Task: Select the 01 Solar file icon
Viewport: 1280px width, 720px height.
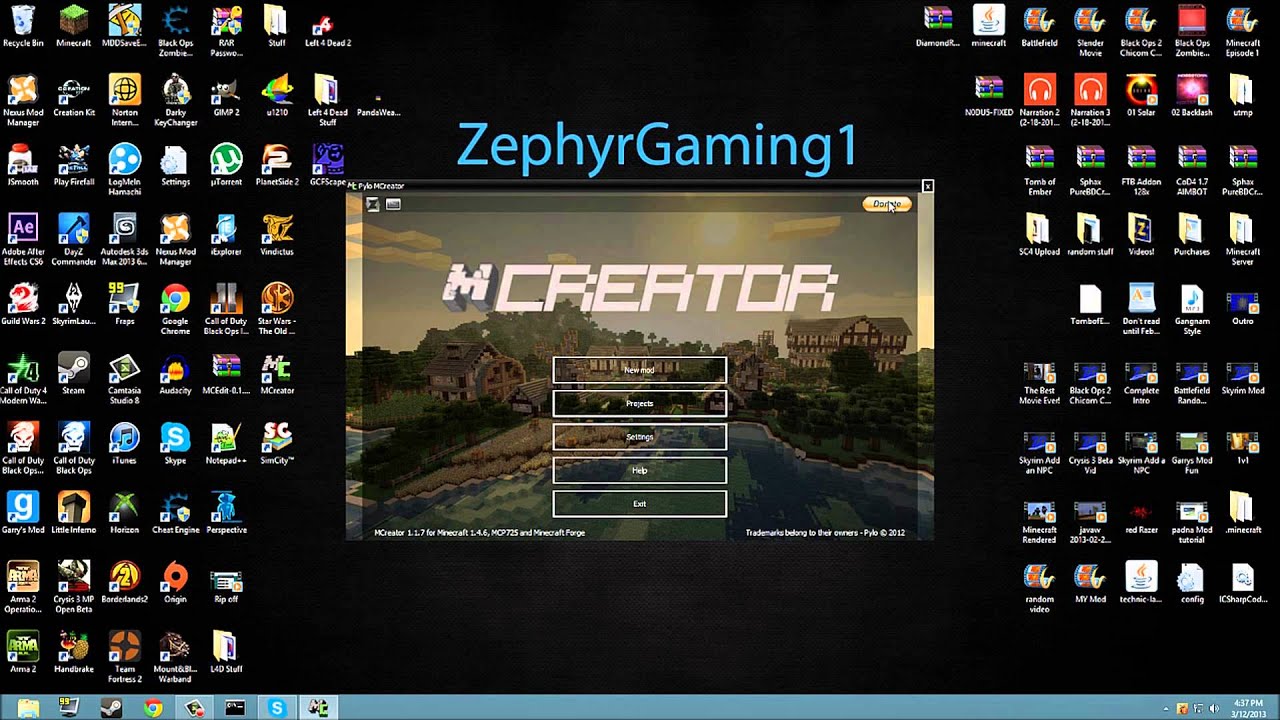Action: click(1141, 96)
